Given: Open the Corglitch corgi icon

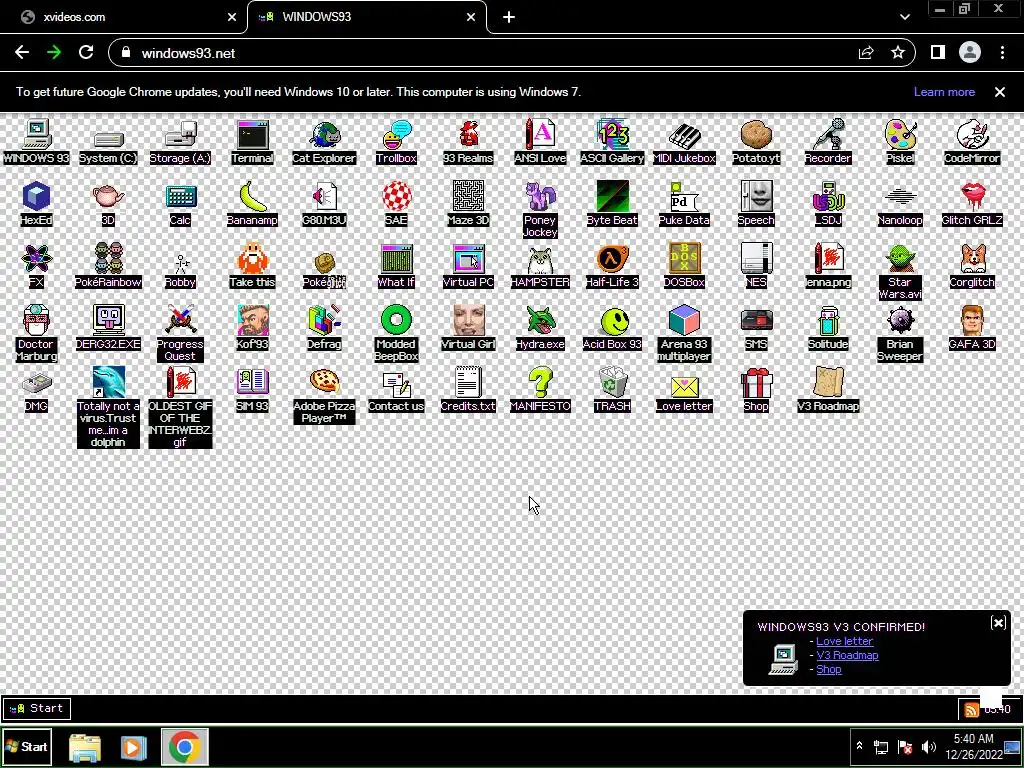Looking at the screenshot, I should [972, 266].
